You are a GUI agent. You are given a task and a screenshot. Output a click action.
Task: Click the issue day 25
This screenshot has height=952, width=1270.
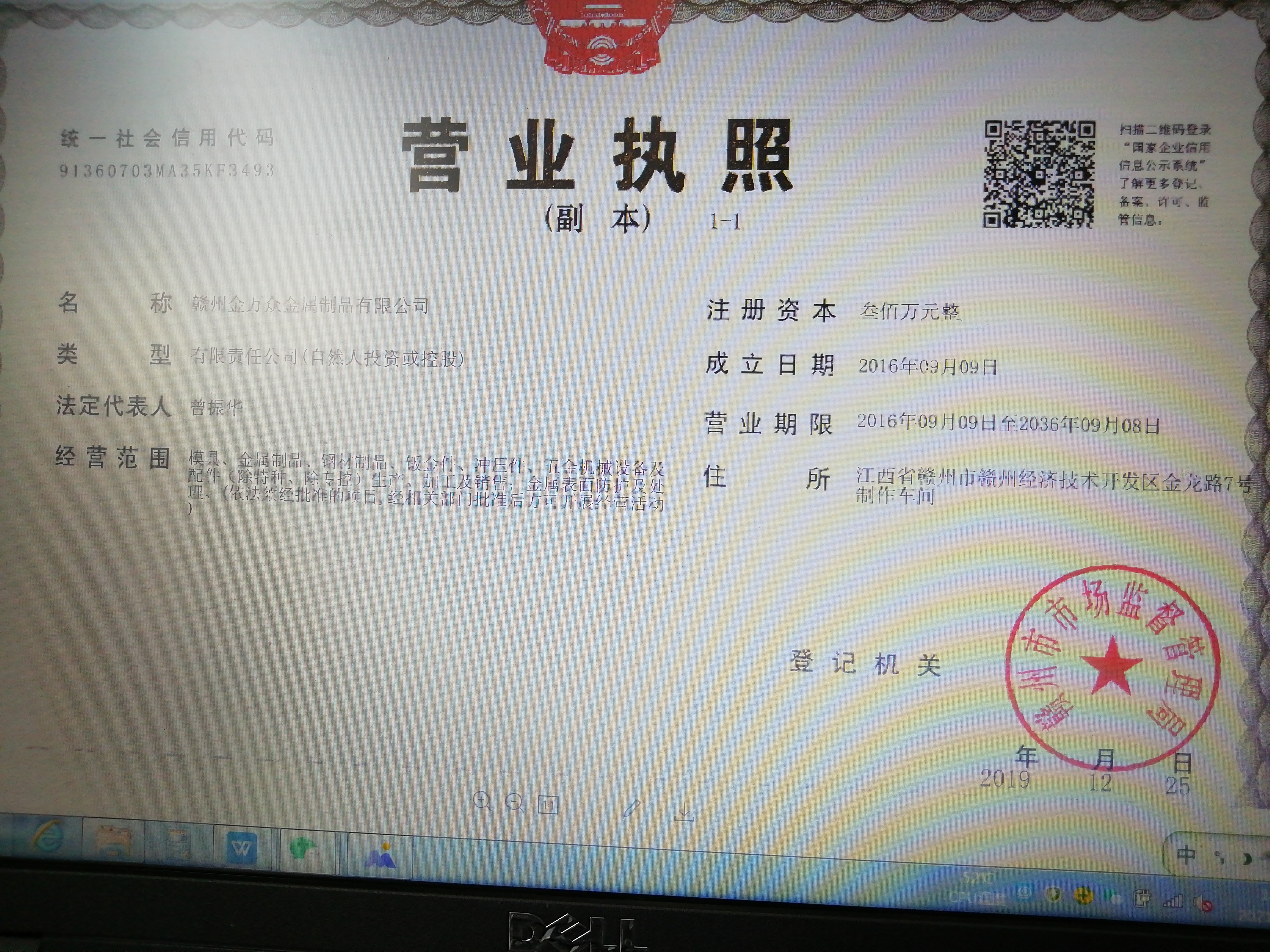[x=1177, y=785]
